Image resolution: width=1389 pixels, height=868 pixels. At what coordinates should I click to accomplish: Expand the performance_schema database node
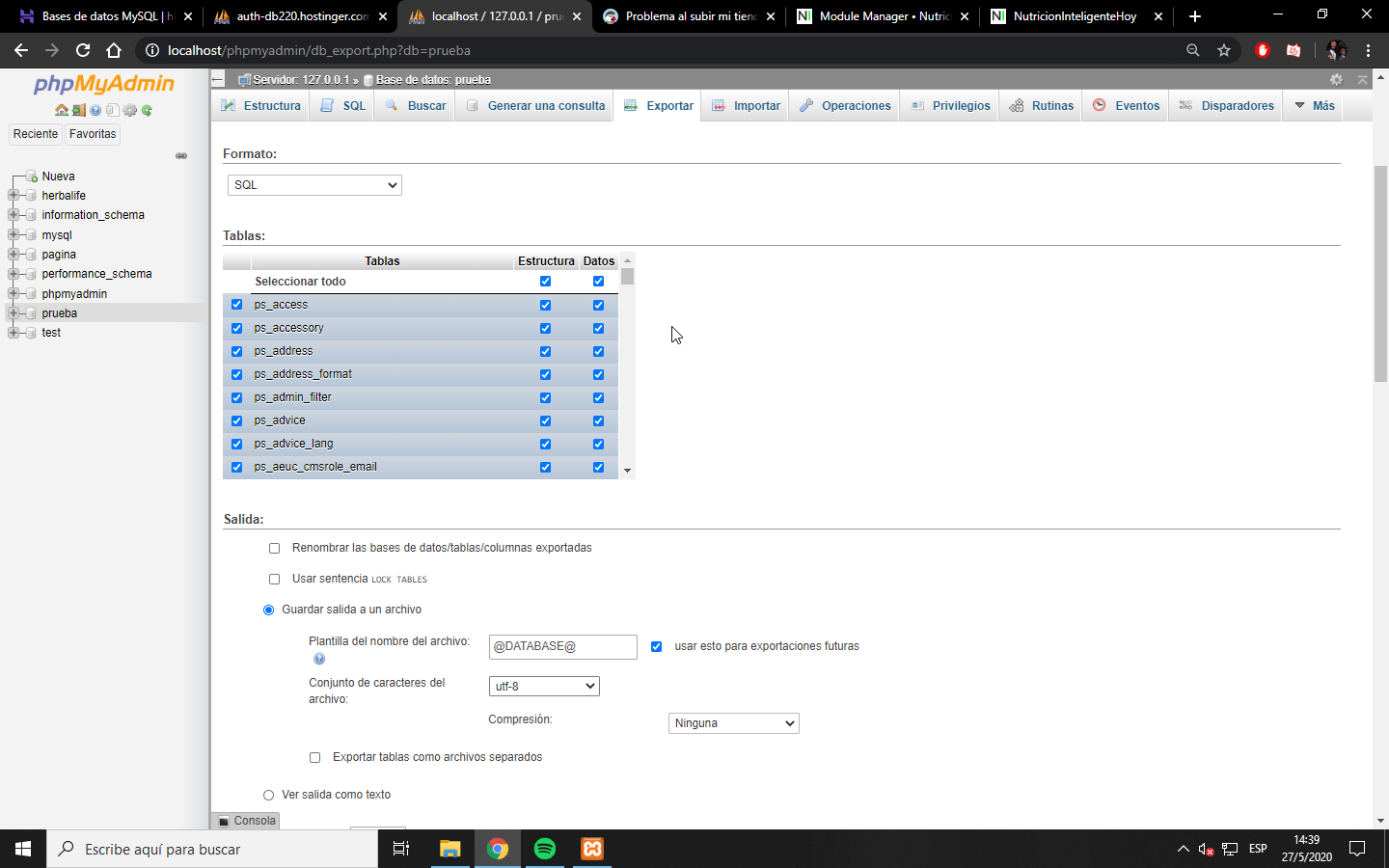click(14, 274)
